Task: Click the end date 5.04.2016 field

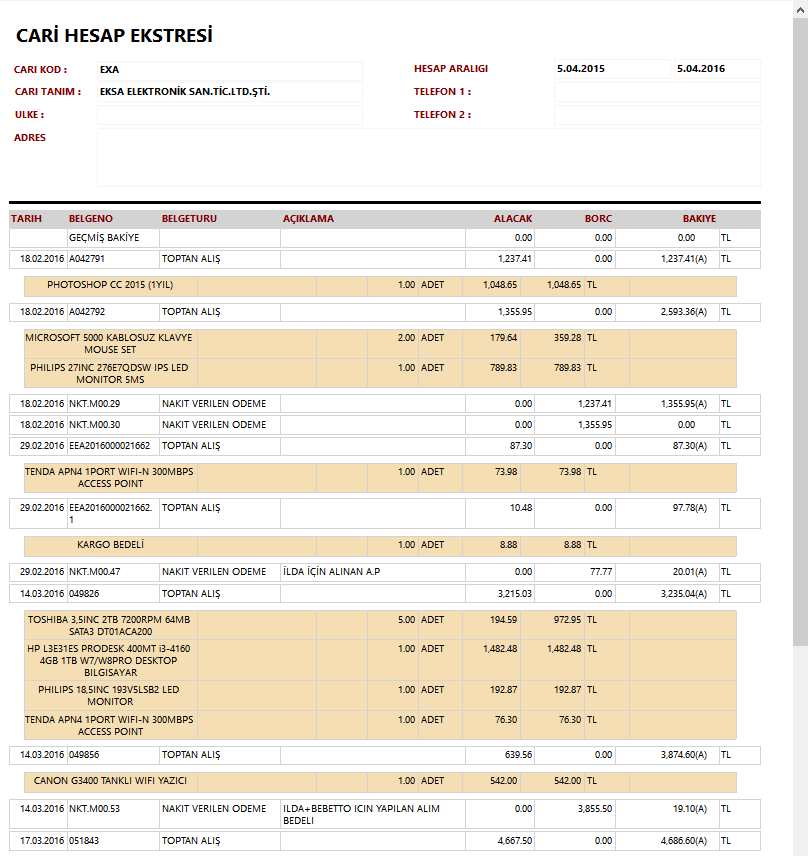Action: (715, 70)
